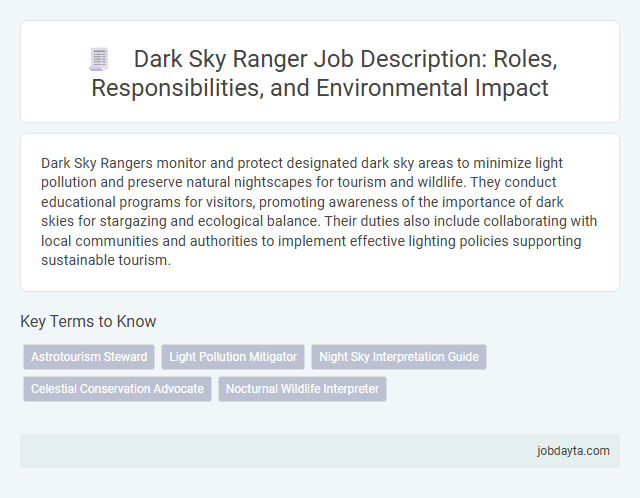The width and height of the screenshot is (640, 498).
Task: Click the Dark Sky Ranger Job Description title
Action: pos(324,73)
